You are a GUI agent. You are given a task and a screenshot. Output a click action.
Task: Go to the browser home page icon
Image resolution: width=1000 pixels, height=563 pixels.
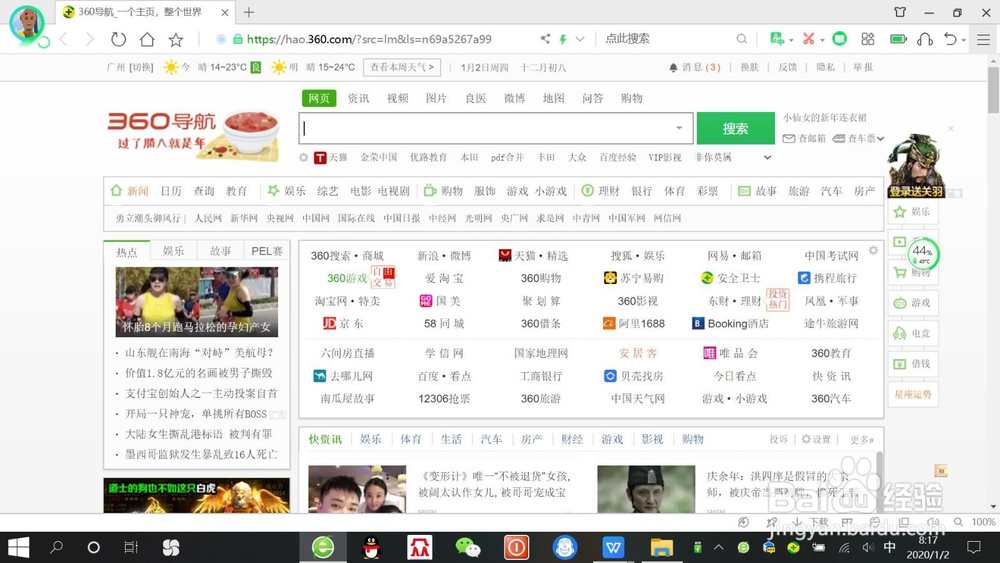tap(147, 40)
